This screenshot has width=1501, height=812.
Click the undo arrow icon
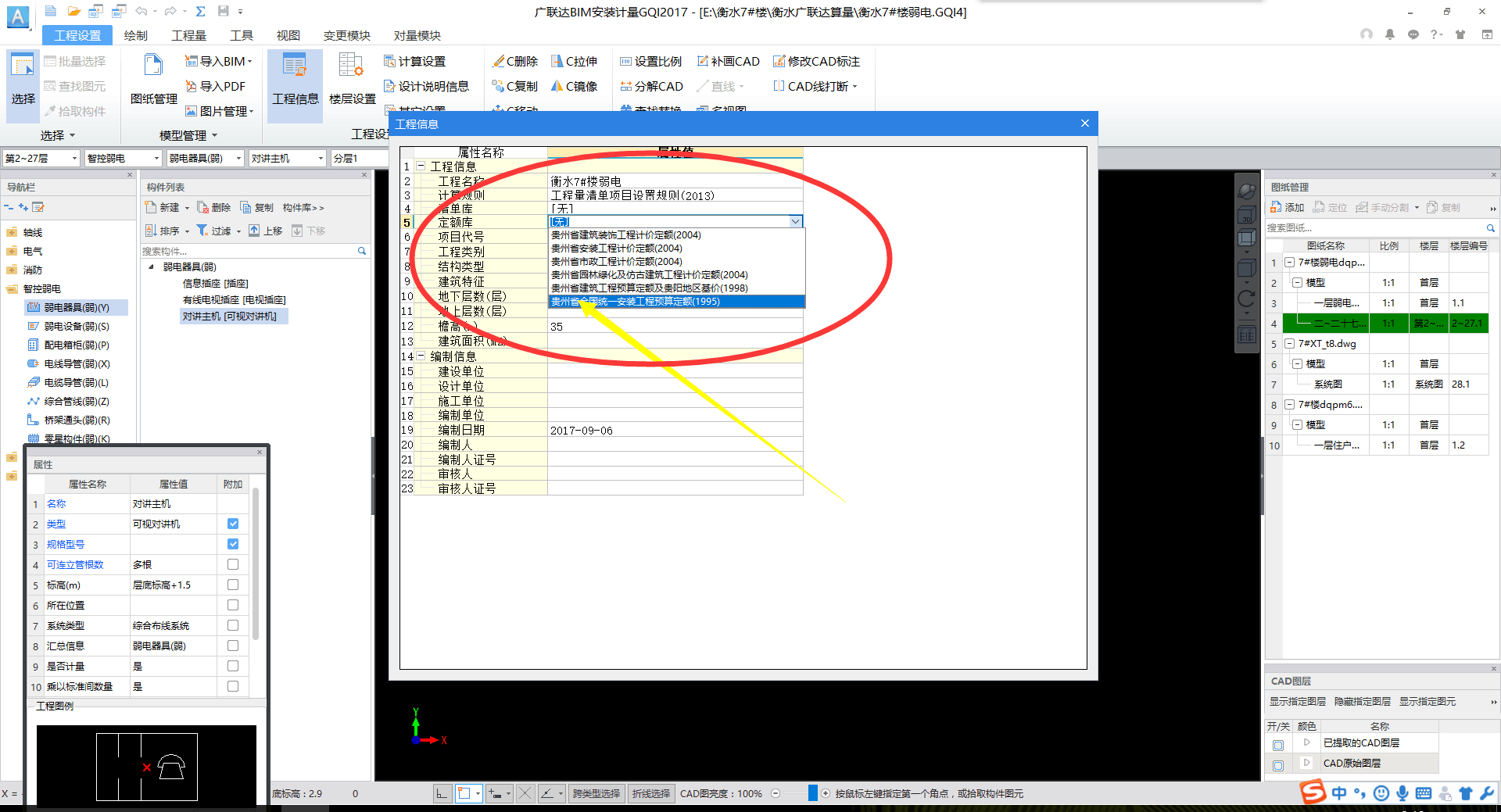[141, 11]
